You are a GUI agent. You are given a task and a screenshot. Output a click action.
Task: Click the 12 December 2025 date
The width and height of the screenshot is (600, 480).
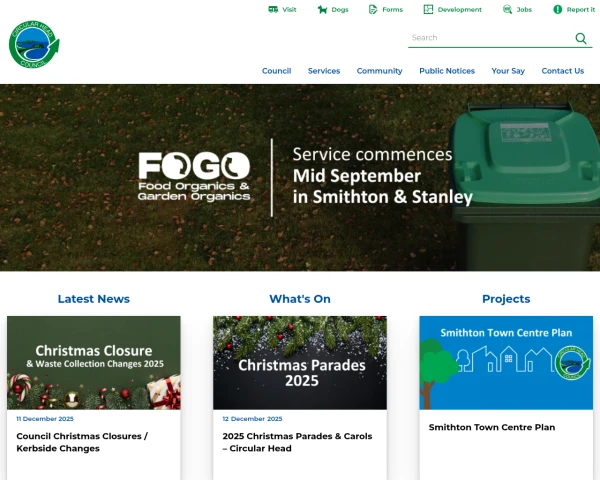click(252, 419)
